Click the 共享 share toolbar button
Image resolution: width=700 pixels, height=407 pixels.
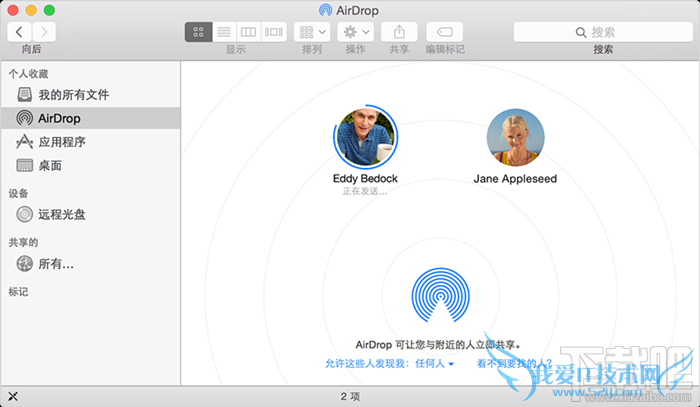(399, 32)
